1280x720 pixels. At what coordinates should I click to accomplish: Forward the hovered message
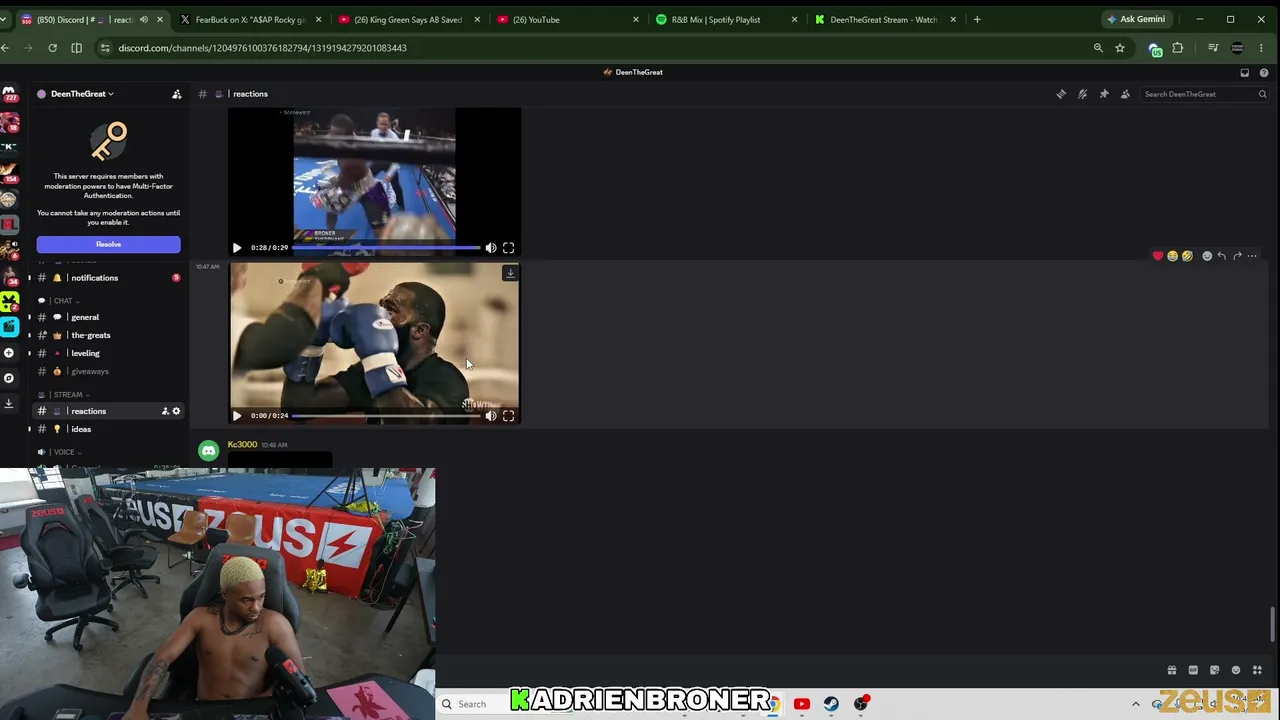coord(1237,256)
